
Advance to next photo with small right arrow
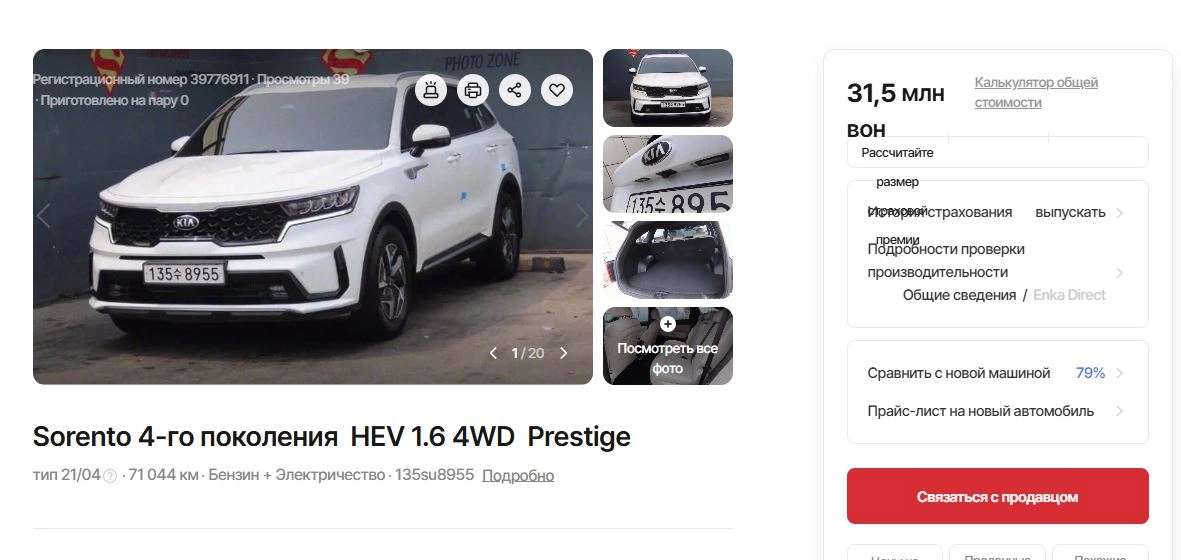click(x=563, y=353)
